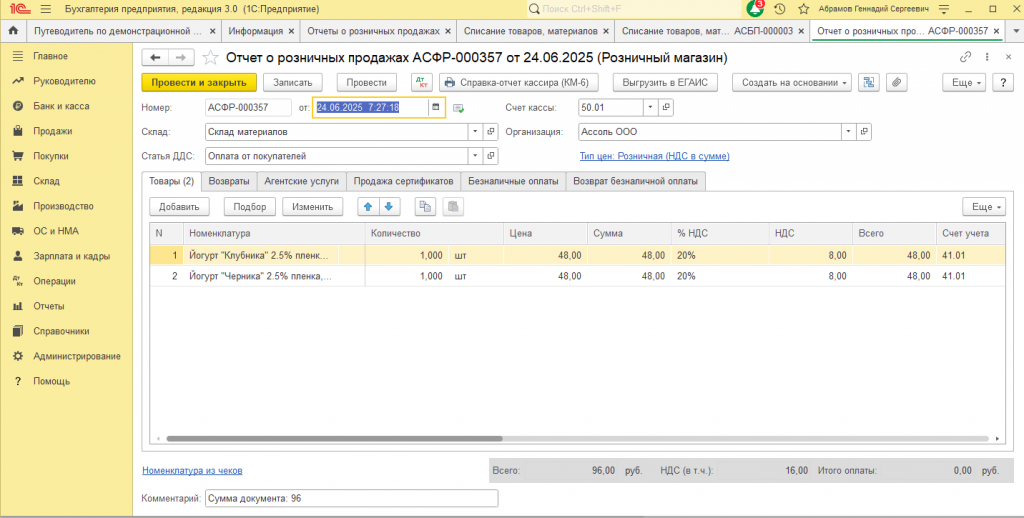Open Администрирование section
This screenshot has height=518, width=1024.
pyautogui.click(x=77, y=356)
